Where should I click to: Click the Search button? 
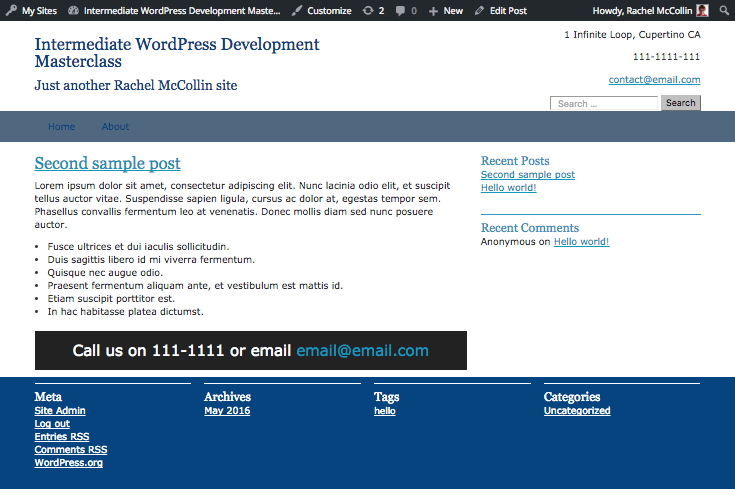coord(681,103)
